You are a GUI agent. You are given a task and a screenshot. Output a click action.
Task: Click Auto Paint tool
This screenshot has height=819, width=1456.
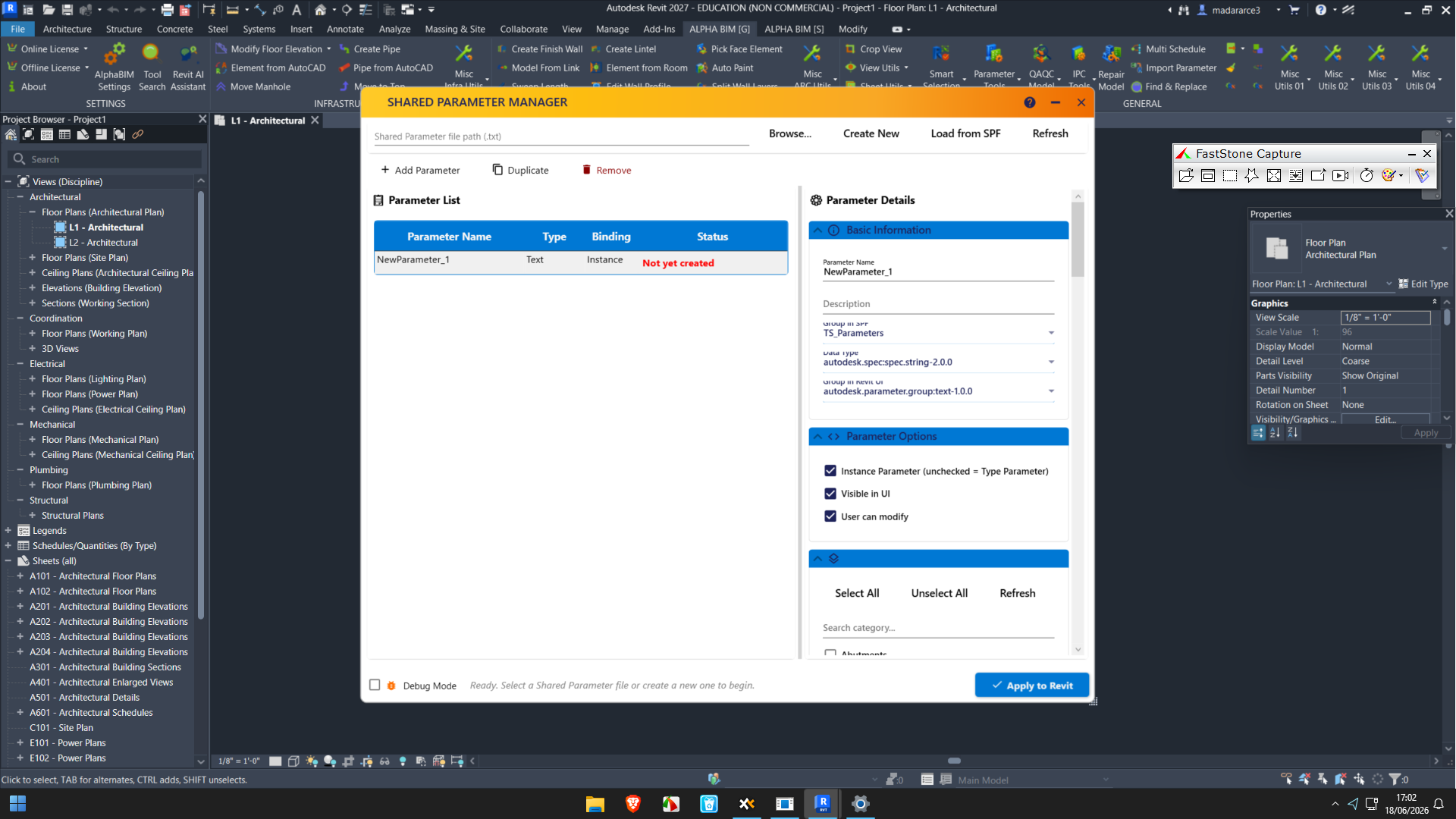point(725,67)
